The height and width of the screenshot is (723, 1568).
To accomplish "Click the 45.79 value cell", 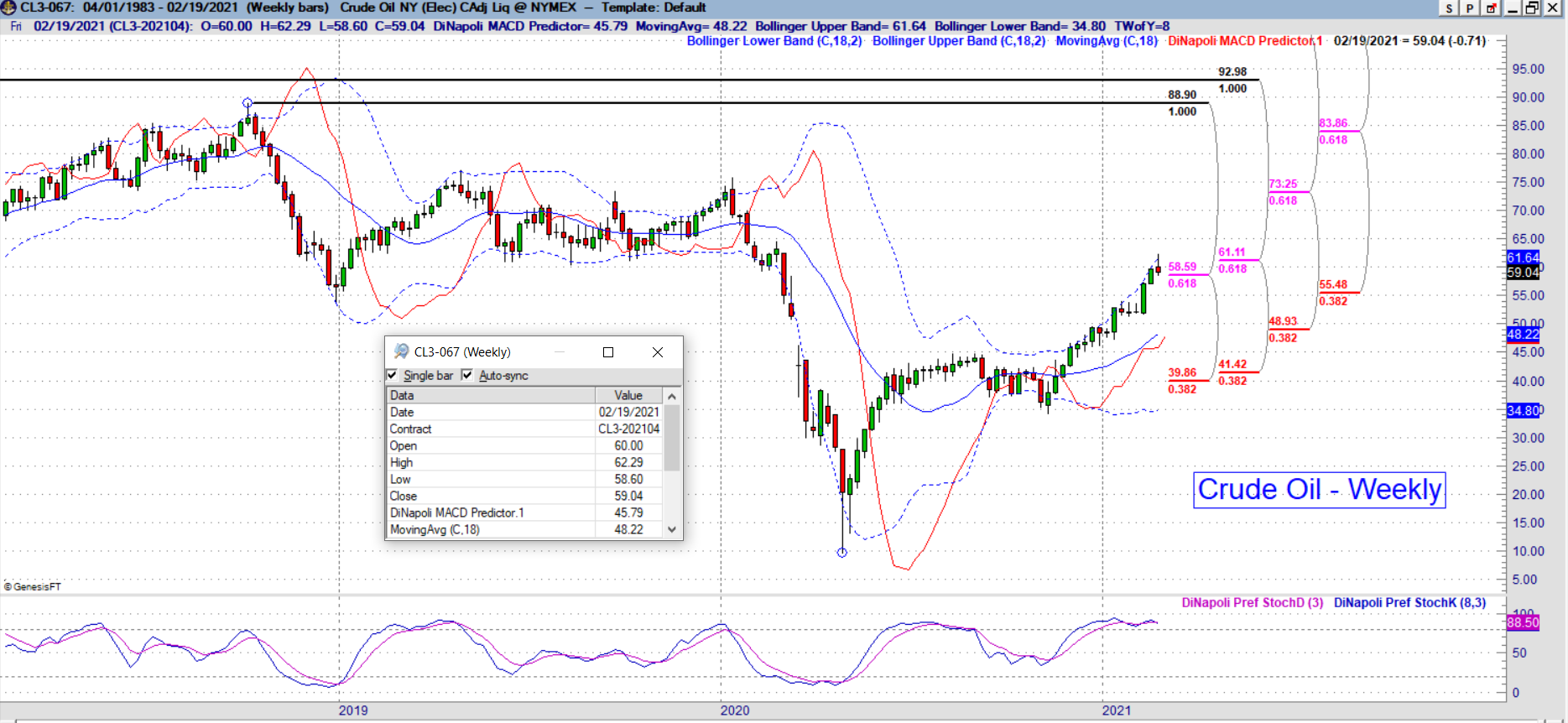I will tap(628, 512).
